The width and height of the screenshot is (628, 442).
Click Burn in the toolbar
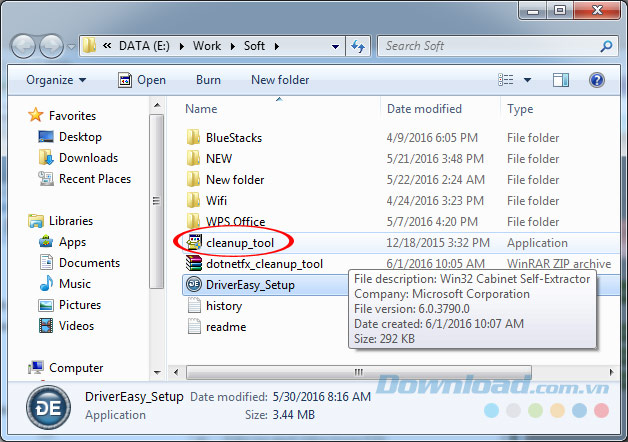(208, 80)
